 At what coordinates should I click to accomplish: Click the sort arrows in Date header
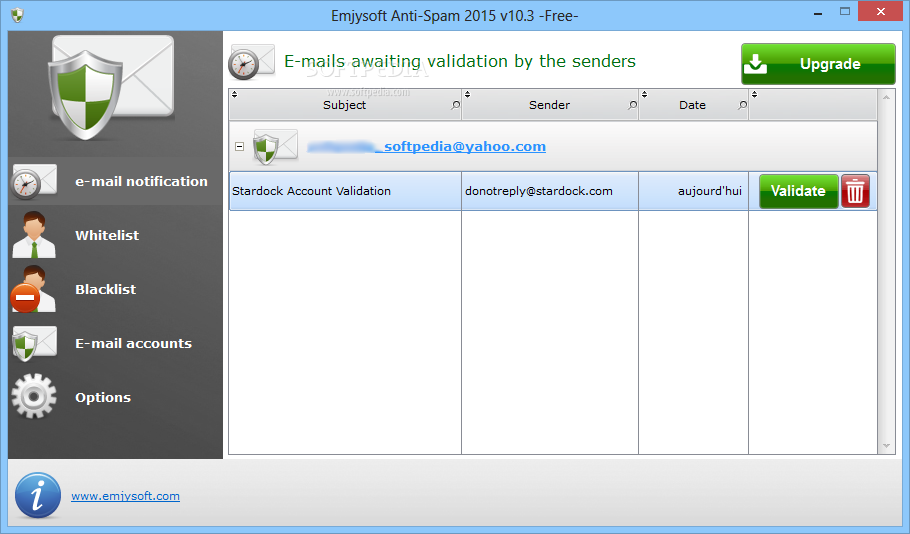(x=644, y=94)
